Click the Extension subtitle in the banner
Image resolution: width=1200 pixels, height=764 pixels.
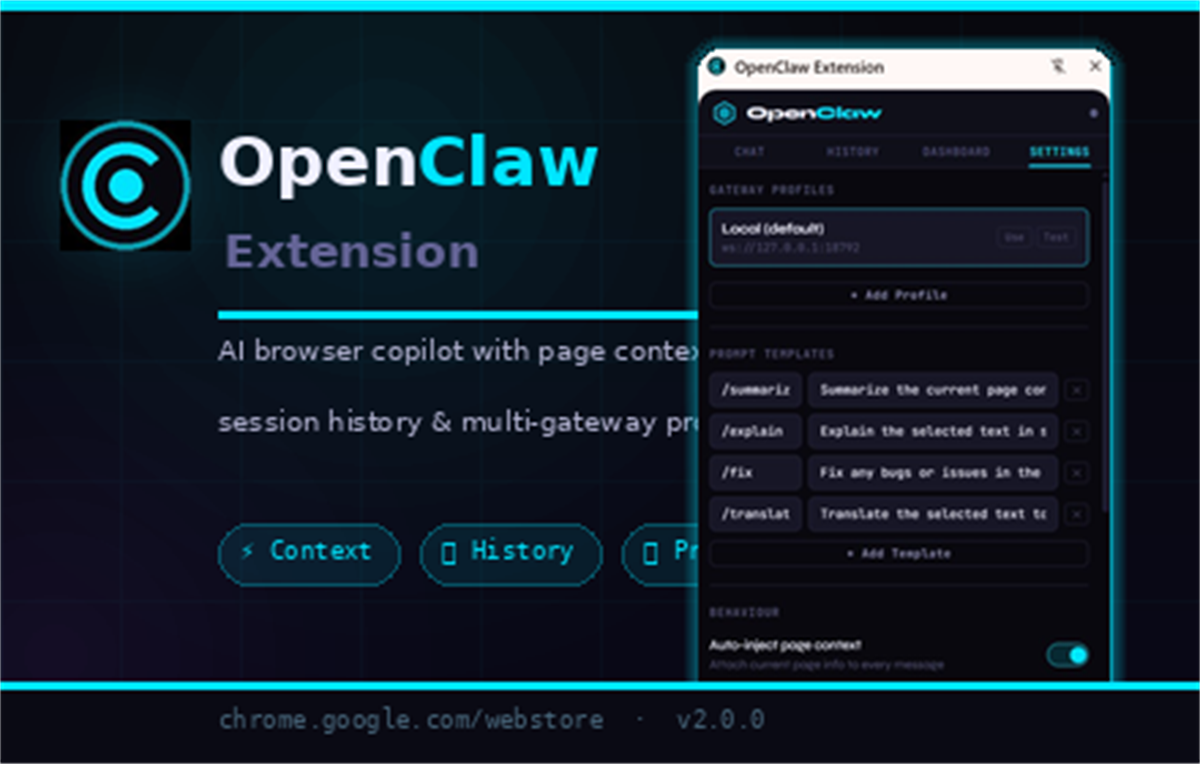click(x=352, y=251)
